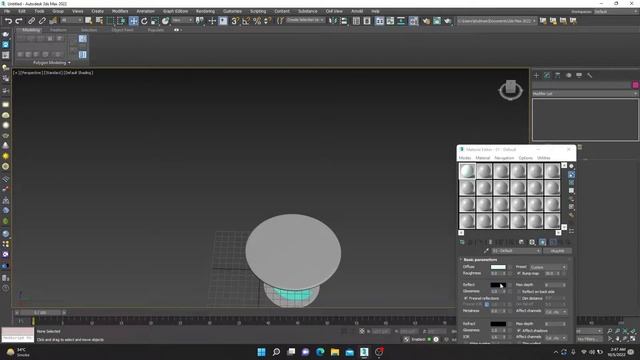The width and height of the screenshot is (640, 360).
Task: Open the Preset dropdown in Material Editor
Action: click(x=548, y=267)
